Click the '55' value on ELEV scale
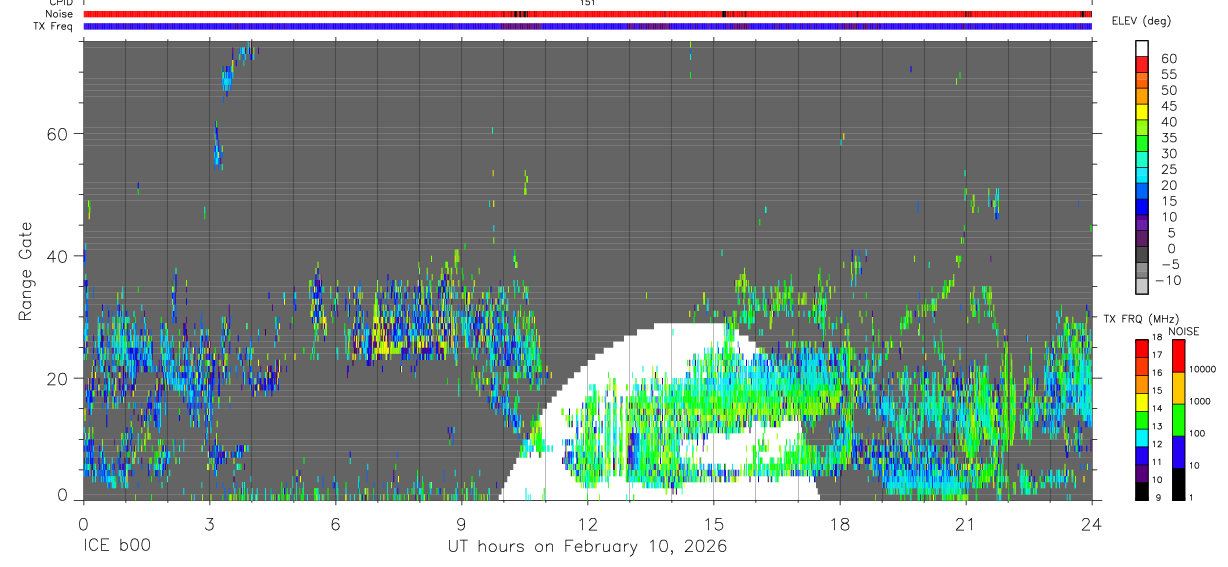 (x=1169, y=75)
